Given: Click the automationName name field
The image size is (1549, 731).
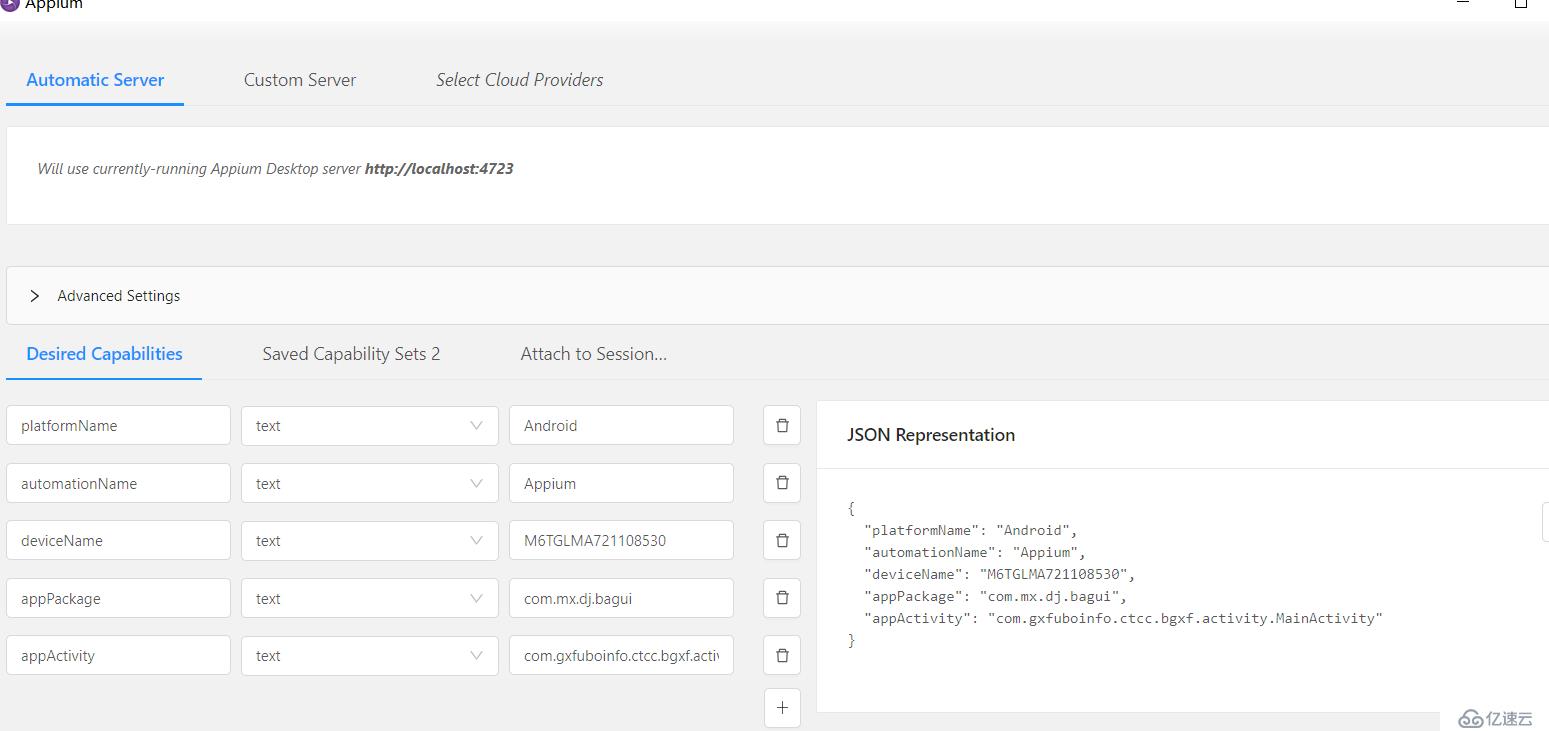Looking at the screenshot, I should click(x=118, y=483).
